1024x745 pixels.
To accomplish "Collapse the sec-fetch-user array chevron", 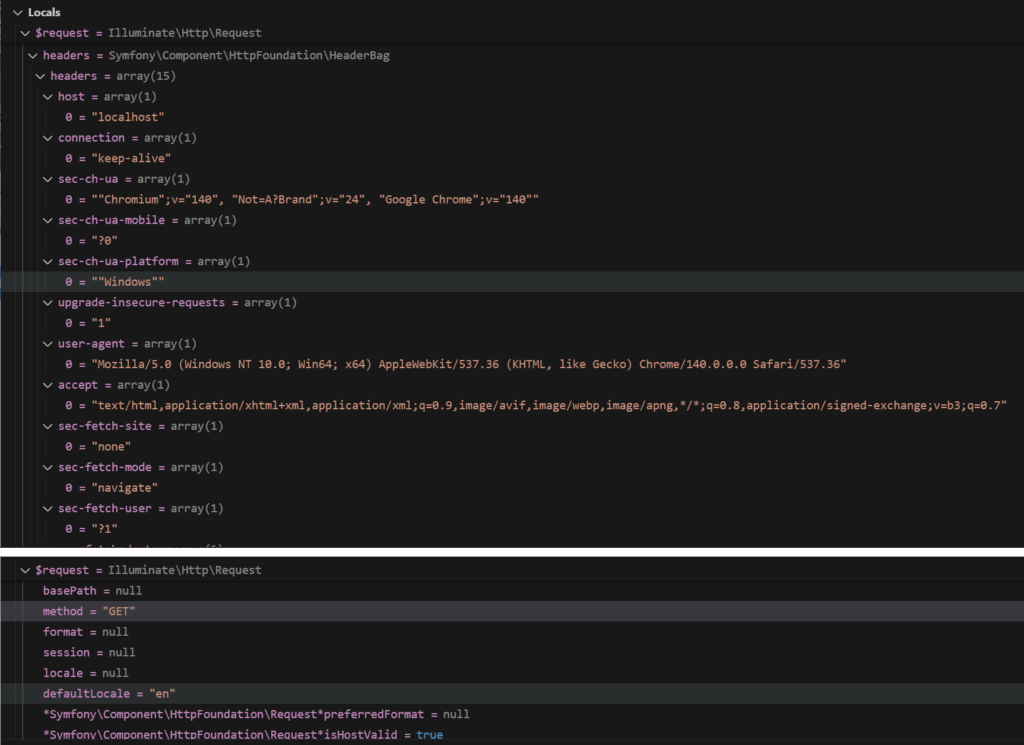I will [48, 508].
